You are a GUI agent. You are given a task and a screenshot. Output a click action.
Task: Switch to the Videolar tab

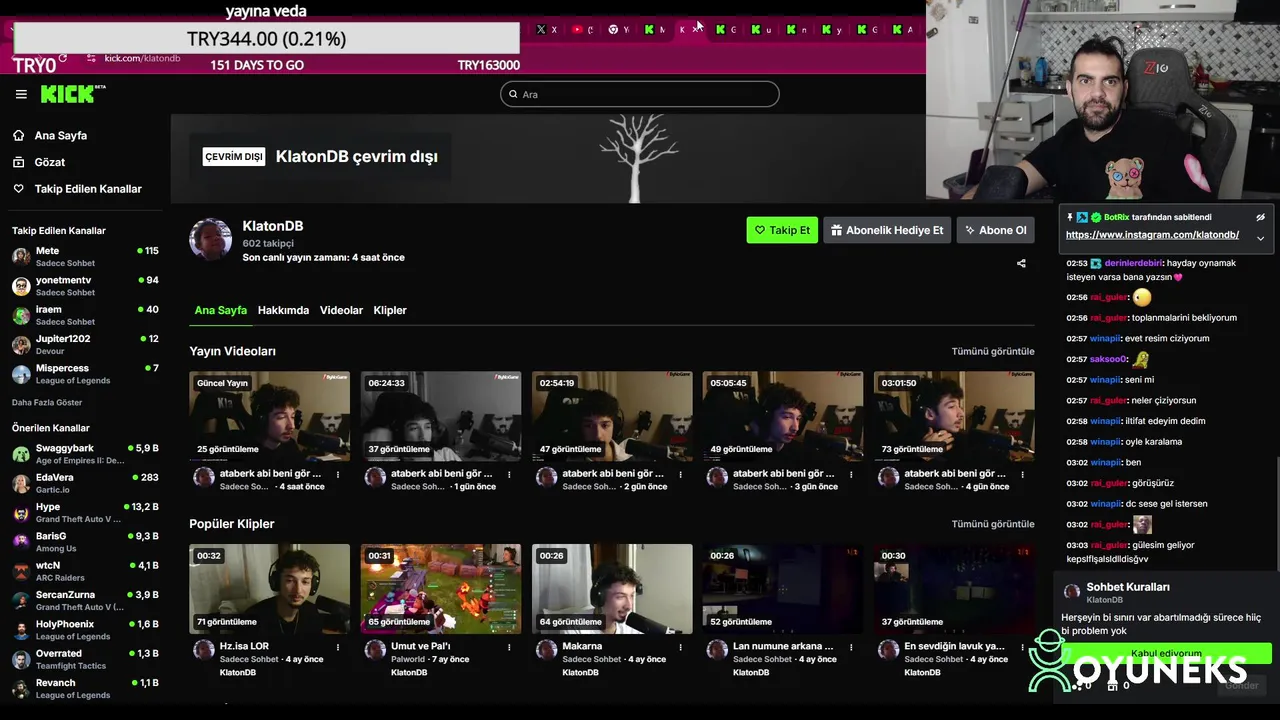pyautogui.click(x=341, y=310)
